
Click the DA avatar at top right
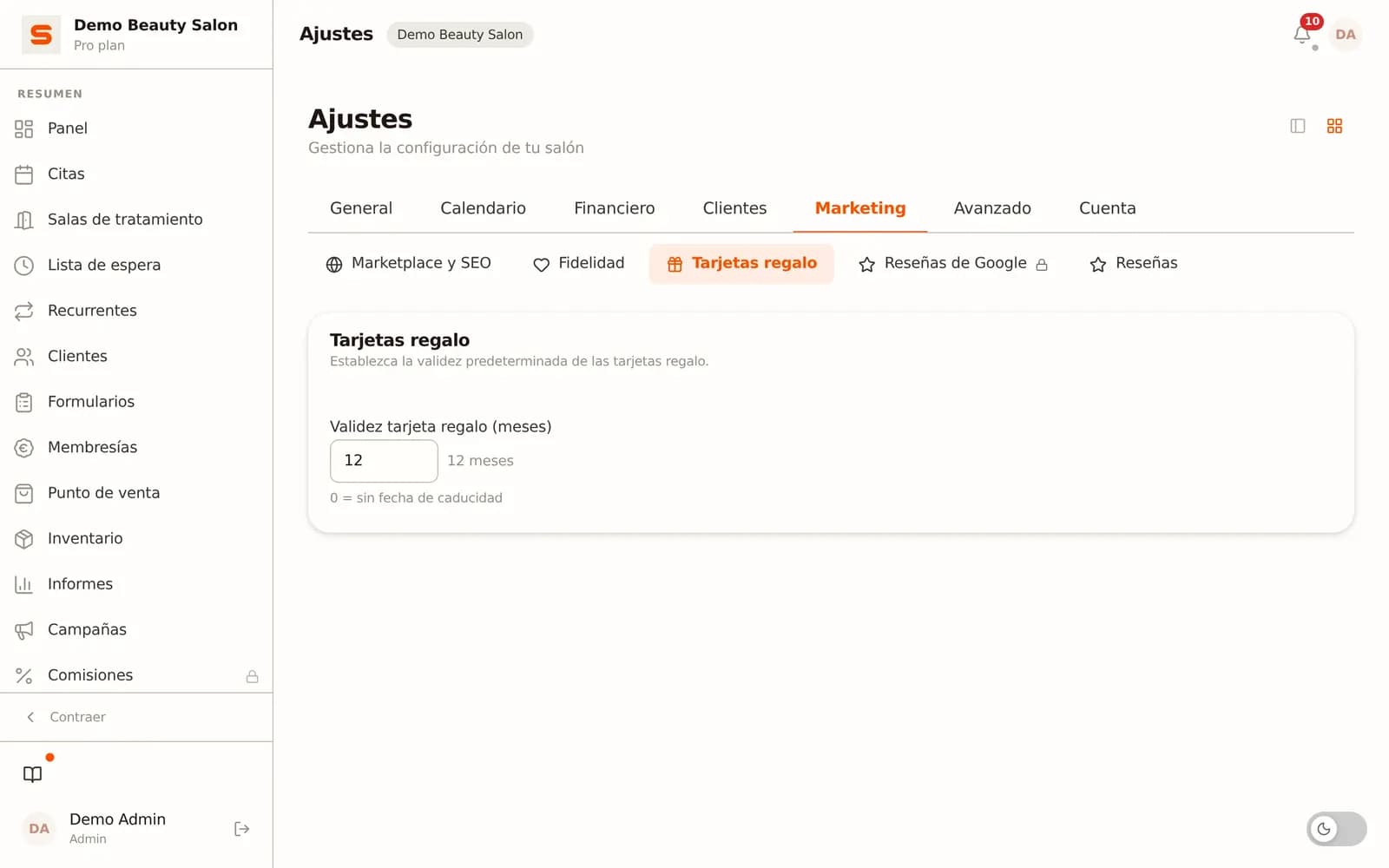(x=1345, y=35)
